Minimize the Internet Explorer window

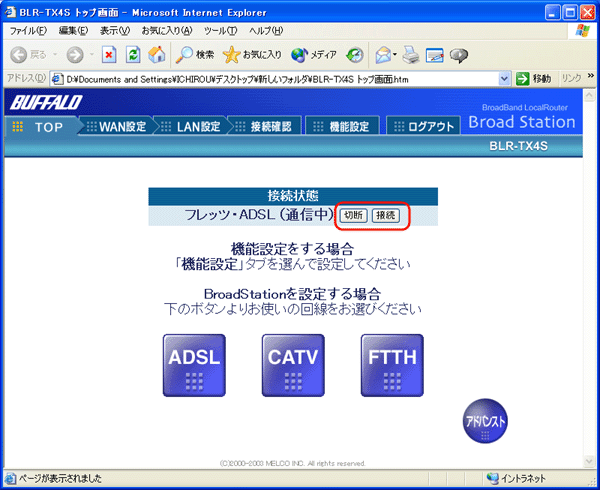coord(552,13)
